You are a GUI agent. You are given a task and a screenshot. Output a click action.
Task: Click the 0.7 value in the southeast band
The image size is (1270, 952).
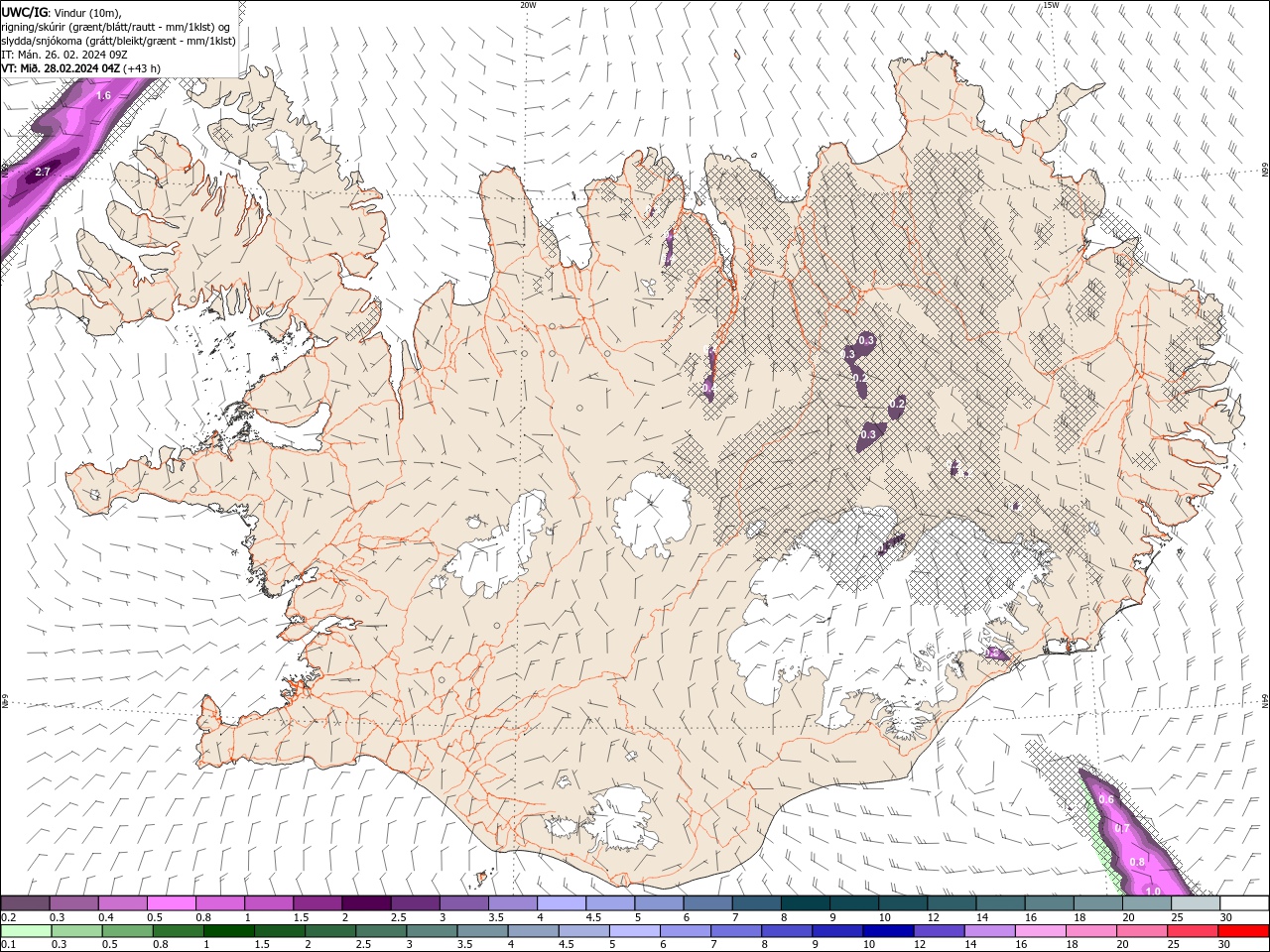pos(1123,828)
